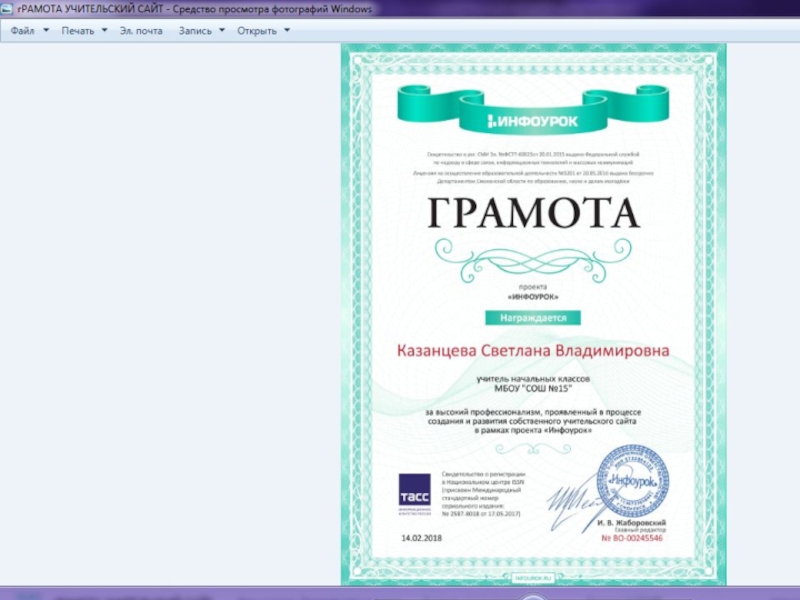
Task: Click the date 14.02.2018
Action: (421, 538)
